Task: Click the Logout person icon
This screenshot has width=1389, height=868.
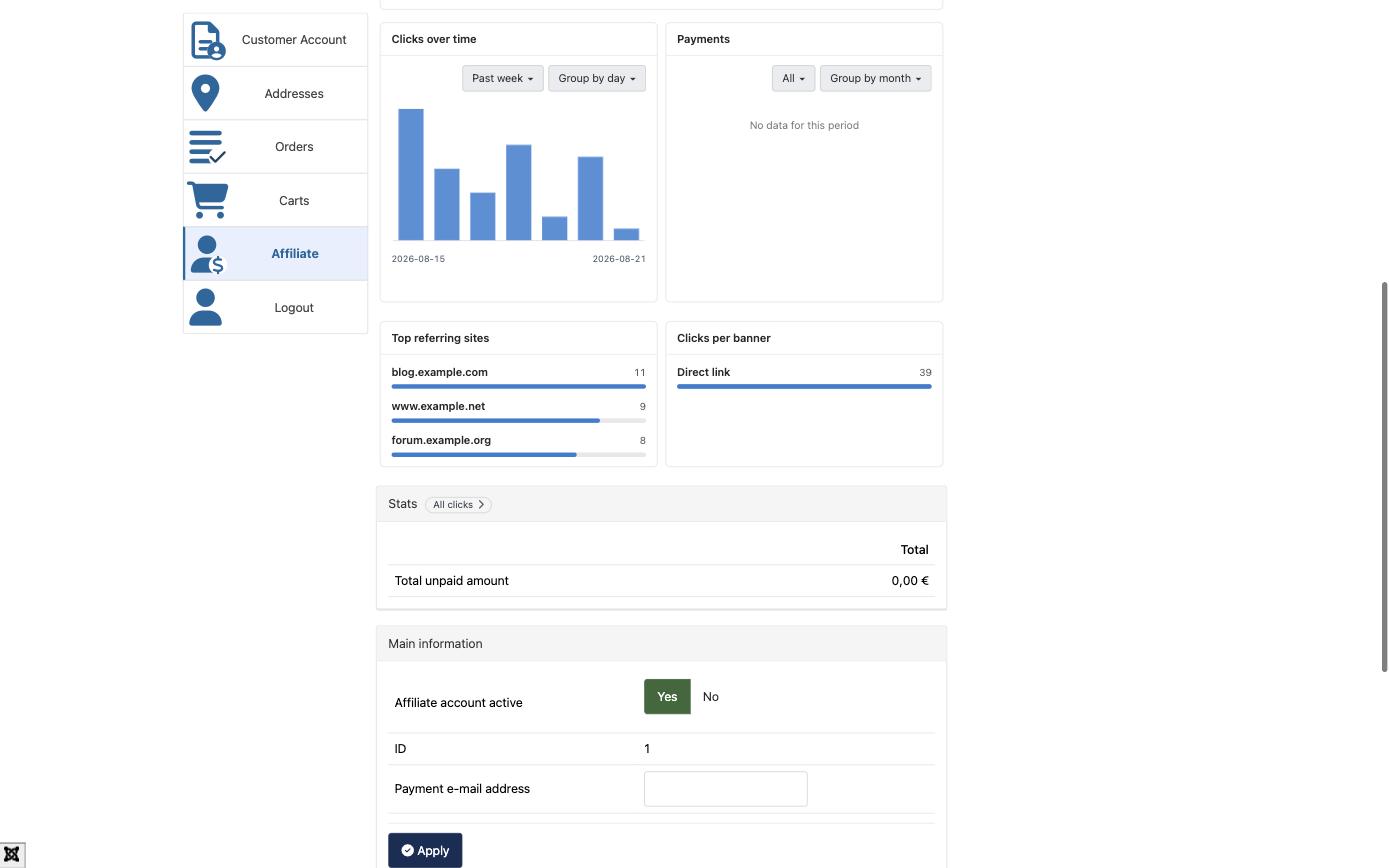Action: click(x=205, y=307)
